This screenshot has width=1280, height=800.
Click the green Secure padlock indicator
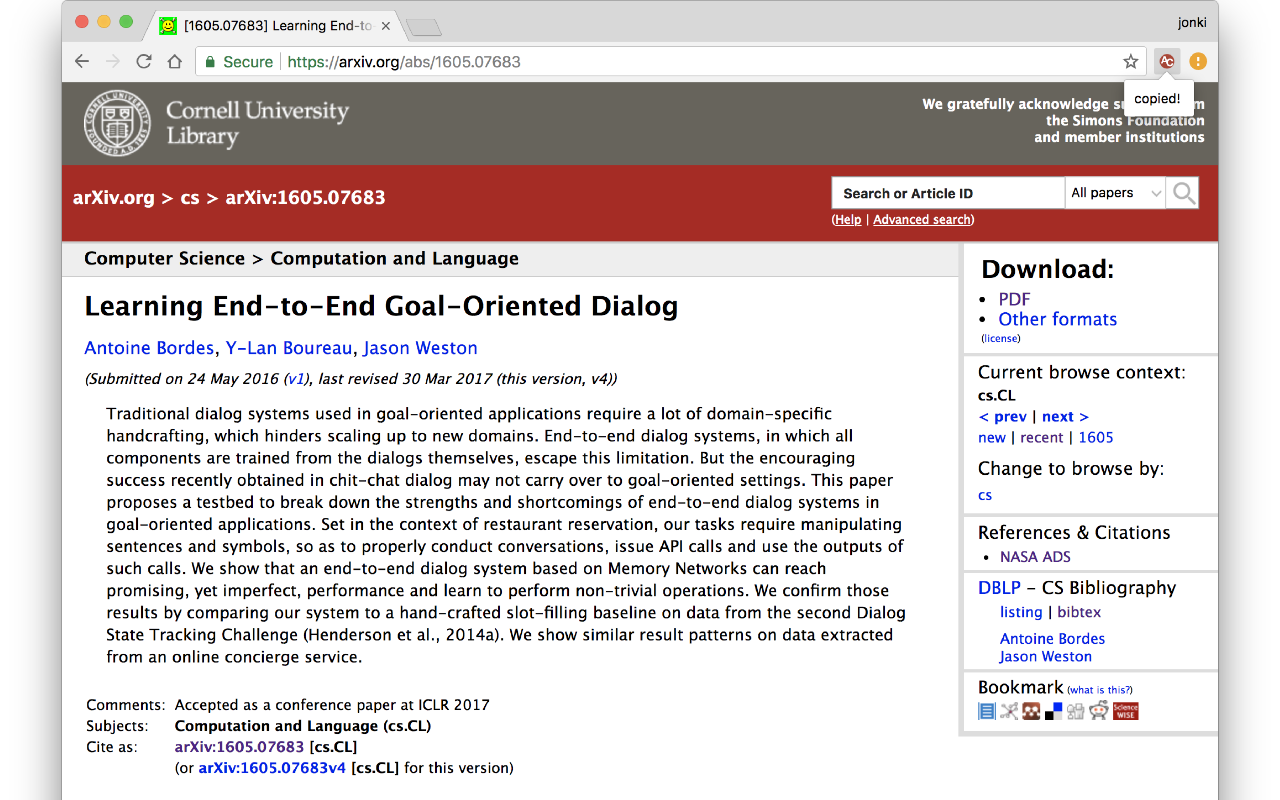click(x=238, y=61)
